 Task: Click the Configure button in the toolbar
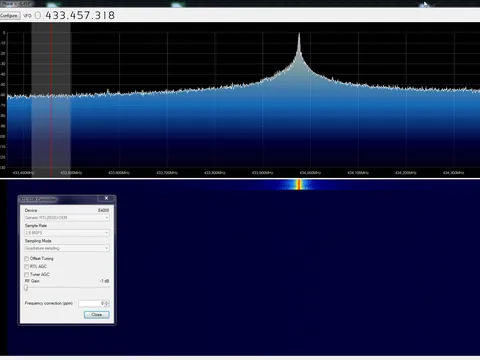(9, 16)
